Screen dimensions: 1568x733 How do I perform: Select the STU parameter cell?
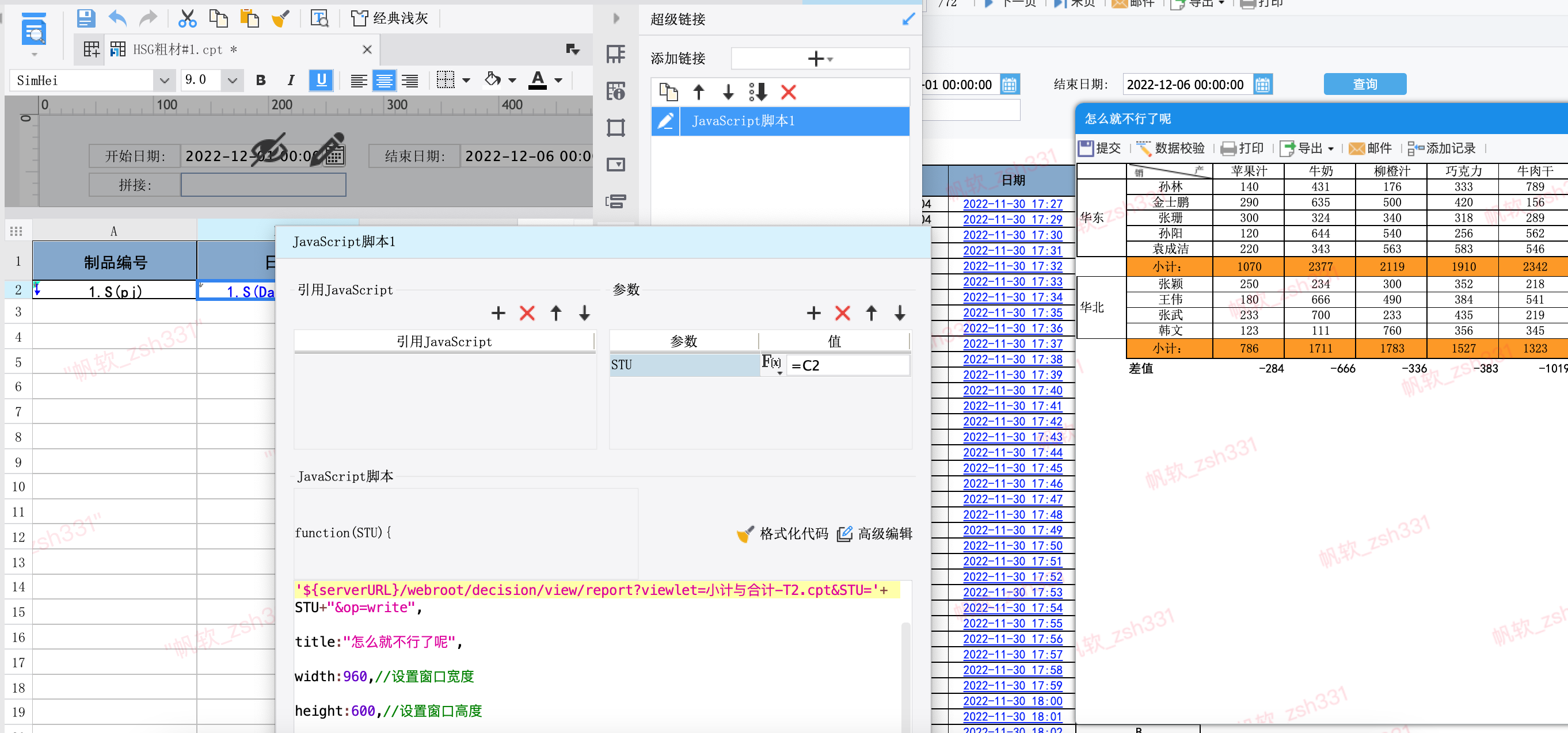(x=684, y=365)
